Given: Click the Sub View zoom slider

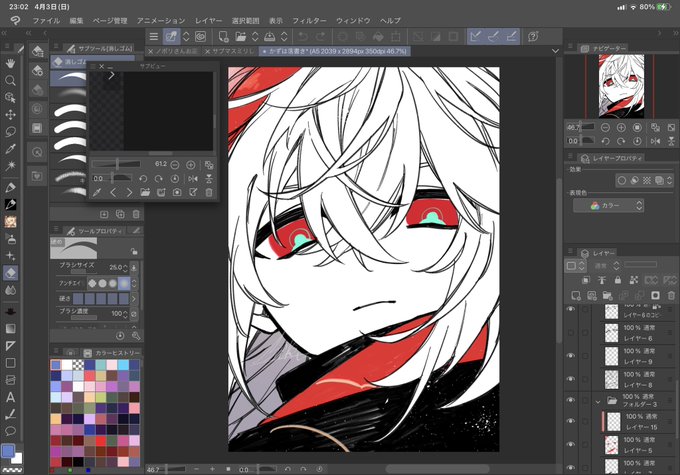Looking at the screenshot, I should [x=116, y=164].
